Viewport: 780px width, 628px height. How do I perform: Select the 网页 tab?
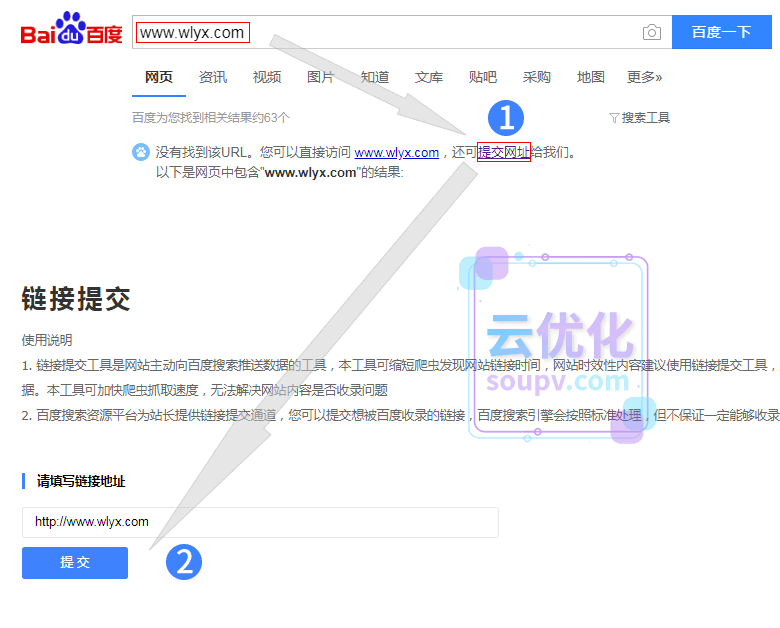tap(159, 77)
